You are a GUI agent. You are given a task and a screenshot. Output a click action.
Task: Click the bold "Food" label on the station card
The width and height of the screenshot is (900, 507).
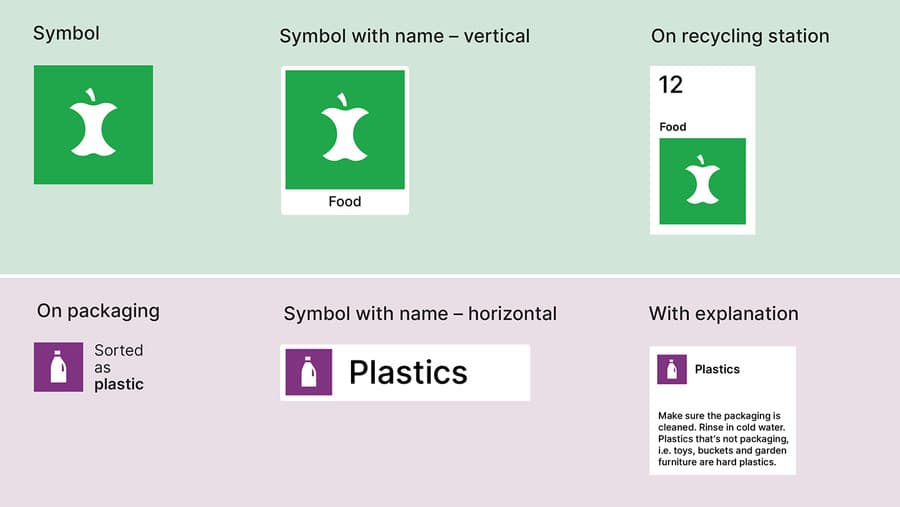coord(673,127)
